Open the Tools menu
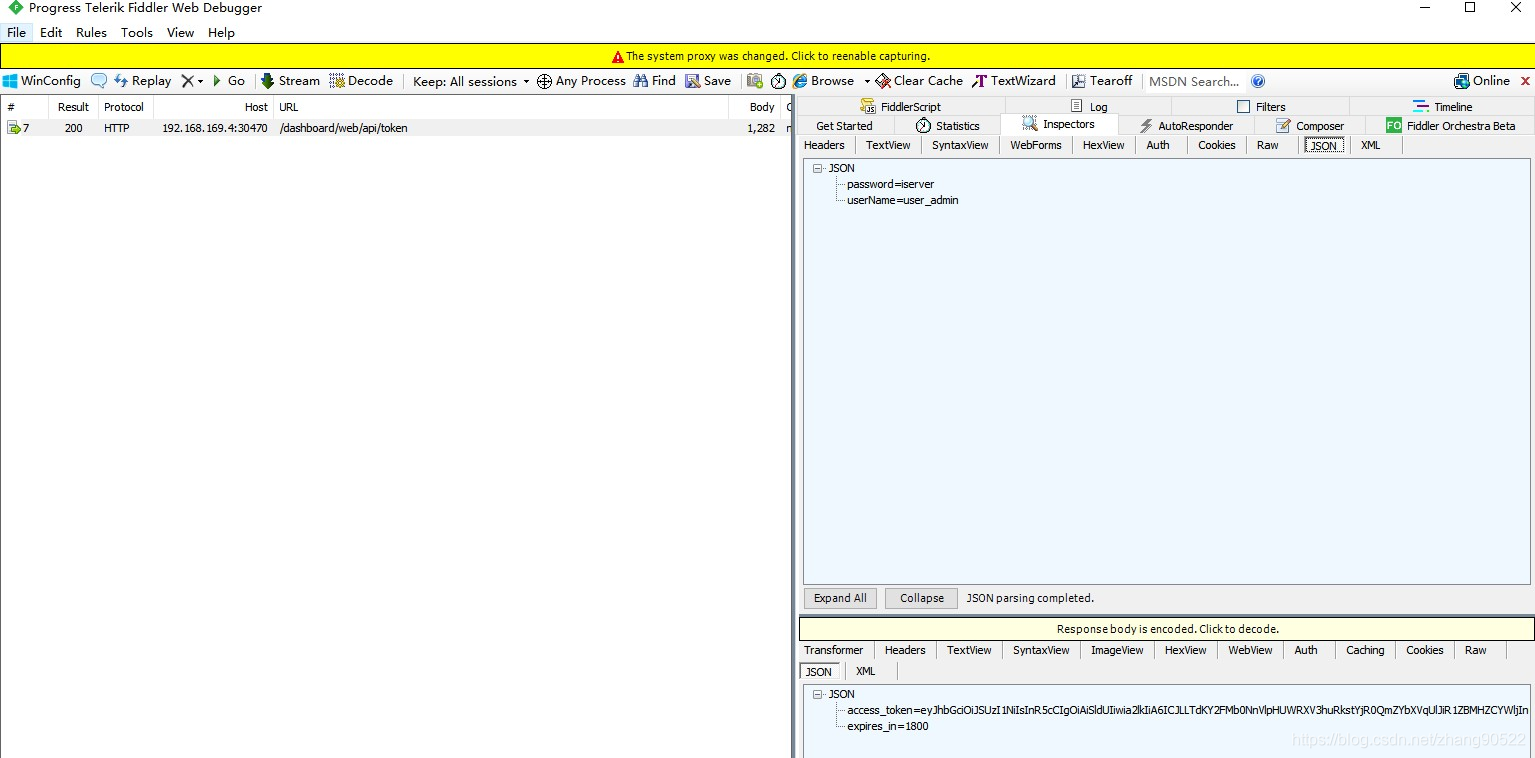The image size is (1535, 758). tap(137, 32)
